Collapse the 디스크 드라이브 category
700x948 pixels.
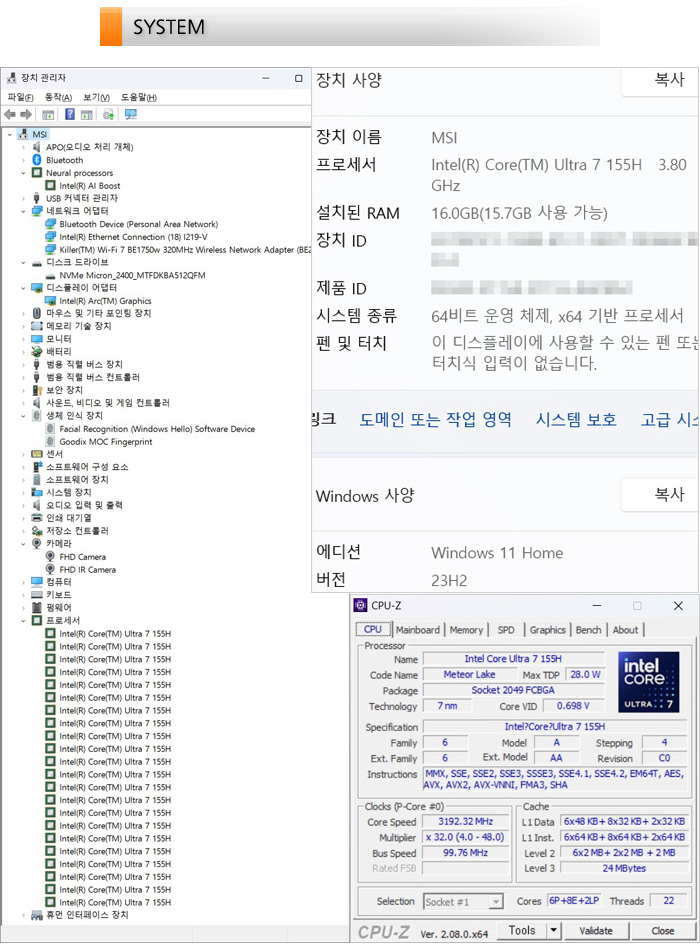click(24, 262)
